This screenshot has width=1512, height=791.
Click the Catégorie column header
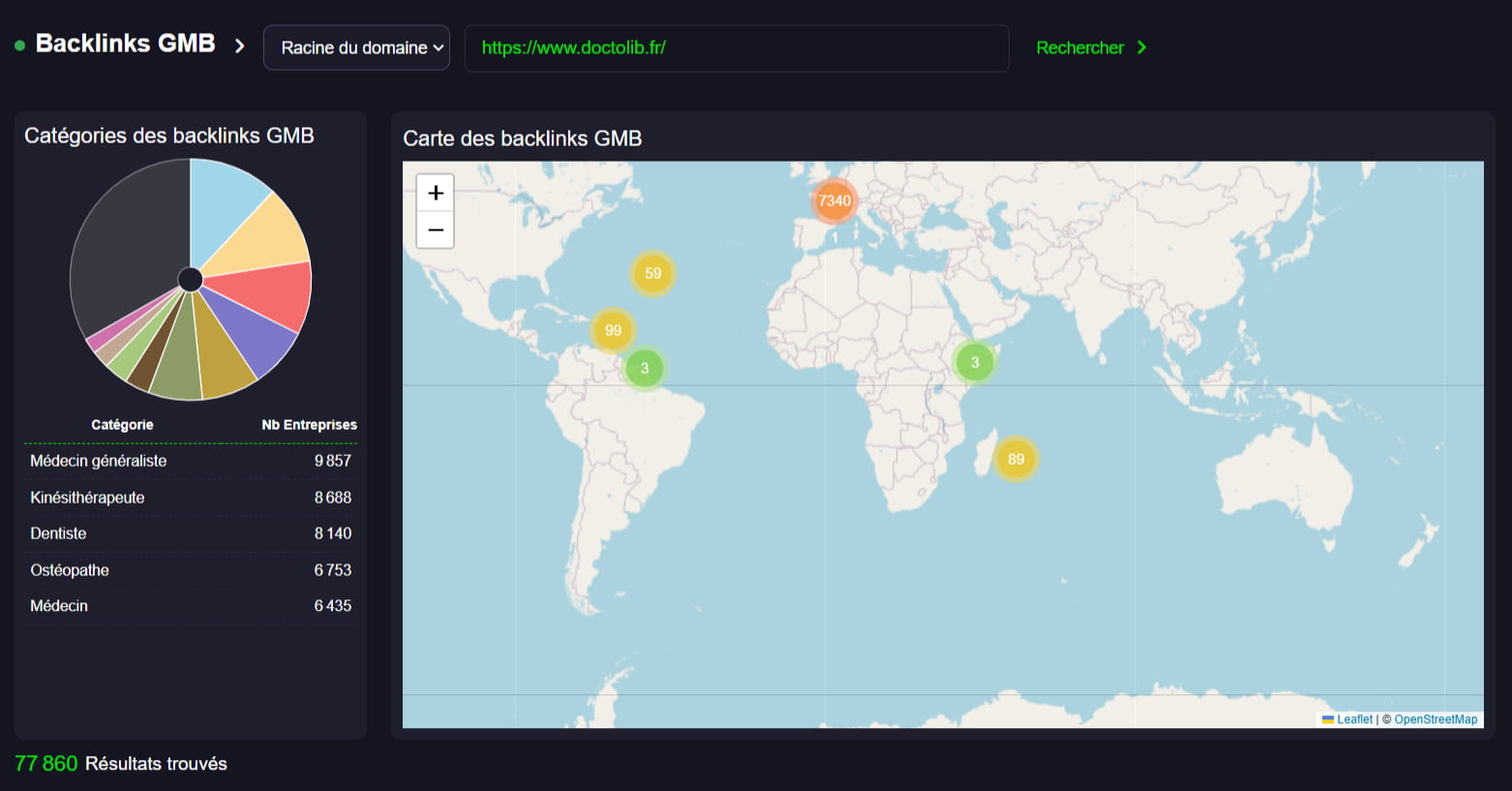(x=122, y=425)
